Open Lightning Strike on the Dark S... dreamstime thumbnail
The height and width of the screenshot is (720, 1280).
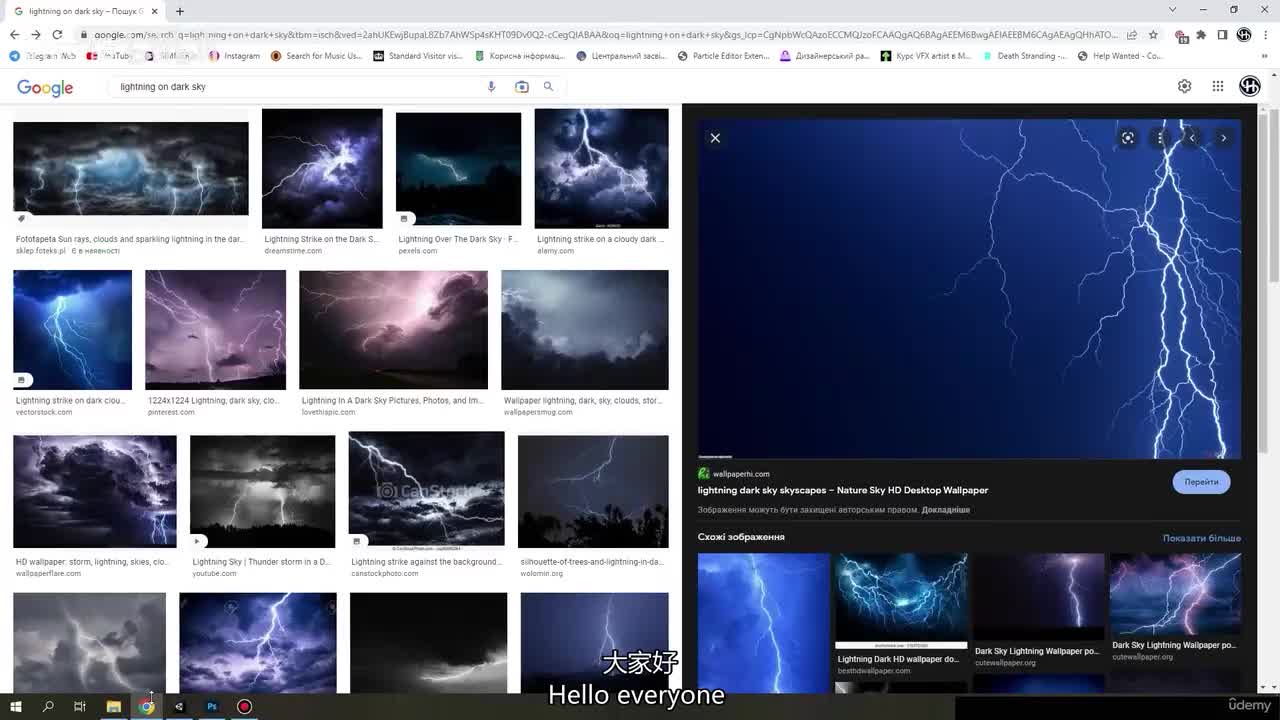pyautogui.click(x=322, y=169)
